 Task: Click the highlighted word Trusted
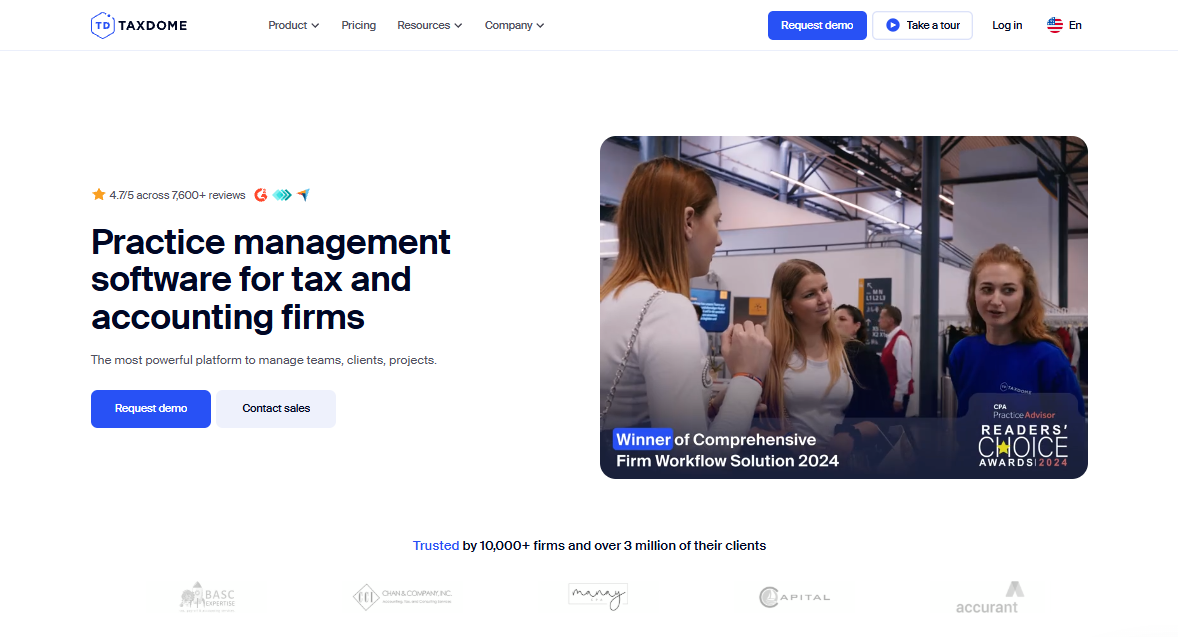coord(436,545)
